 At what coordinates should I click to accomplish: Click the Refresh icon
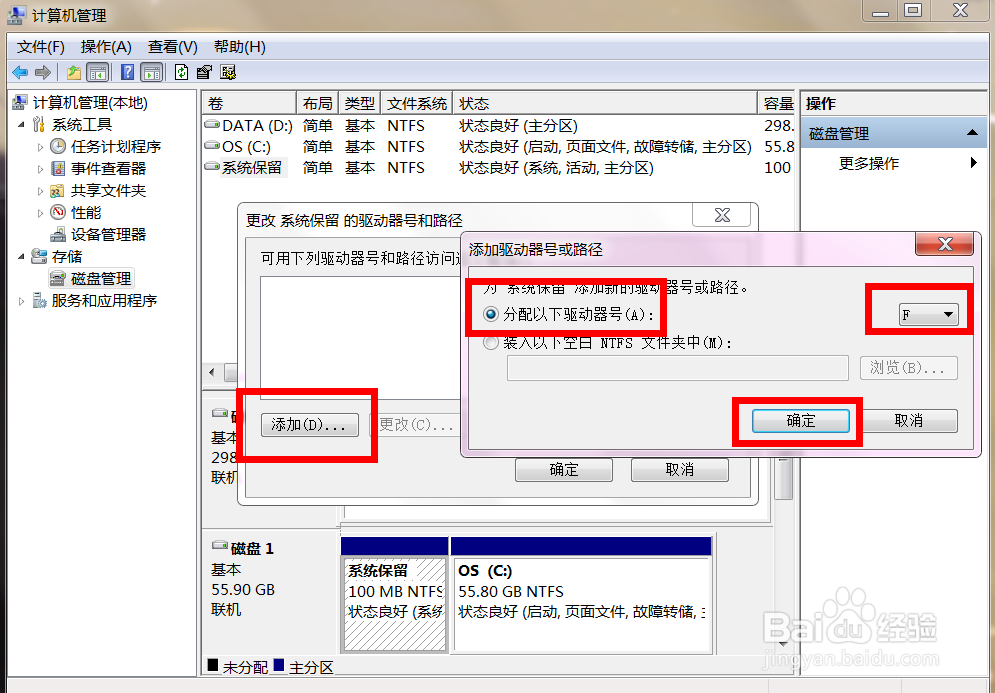181,72
